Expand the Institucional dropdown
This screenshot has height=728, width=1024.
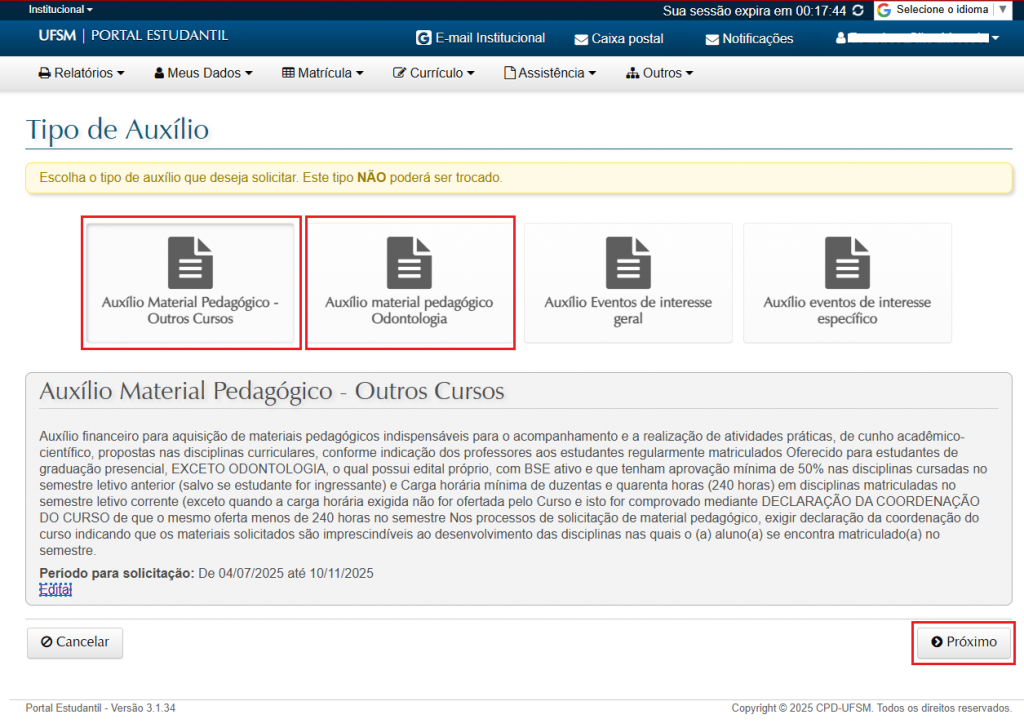(60, 9)
